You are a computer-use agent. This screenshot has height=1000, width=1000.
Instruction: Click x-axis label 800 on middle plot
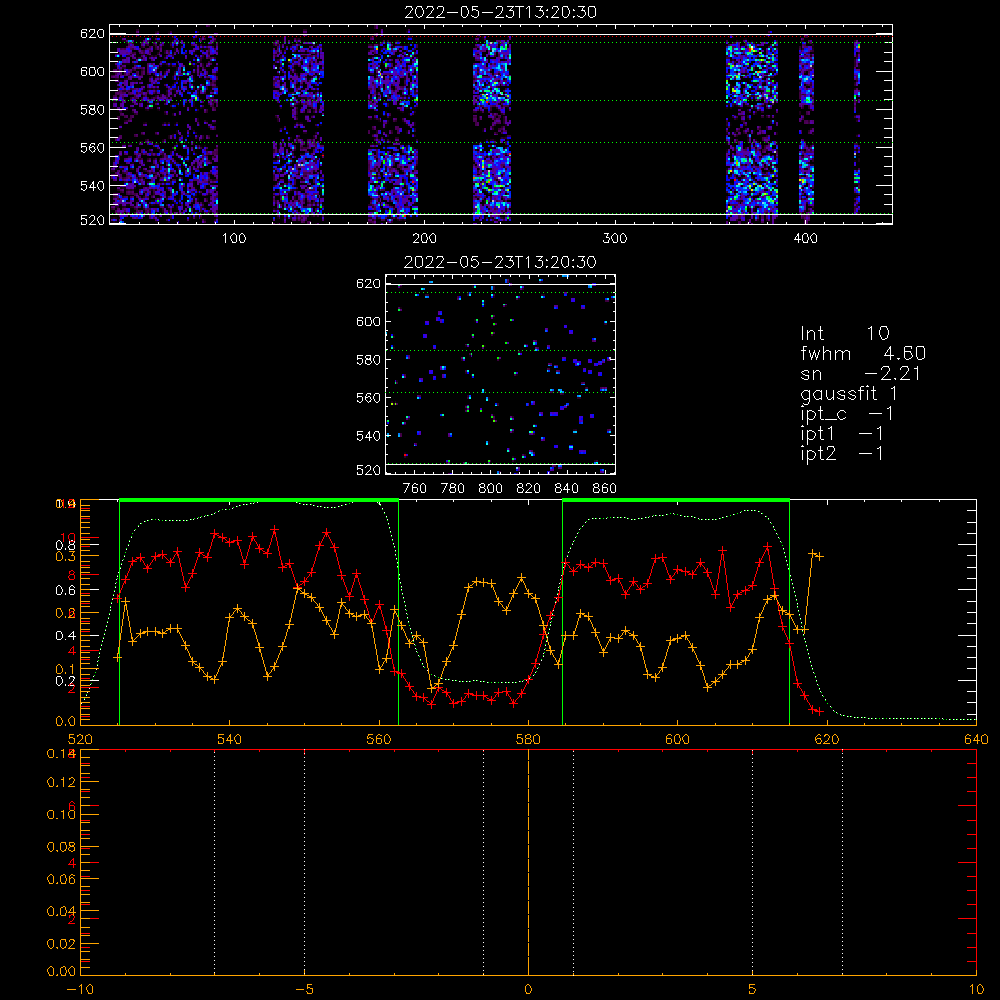[x=490, y=488]
